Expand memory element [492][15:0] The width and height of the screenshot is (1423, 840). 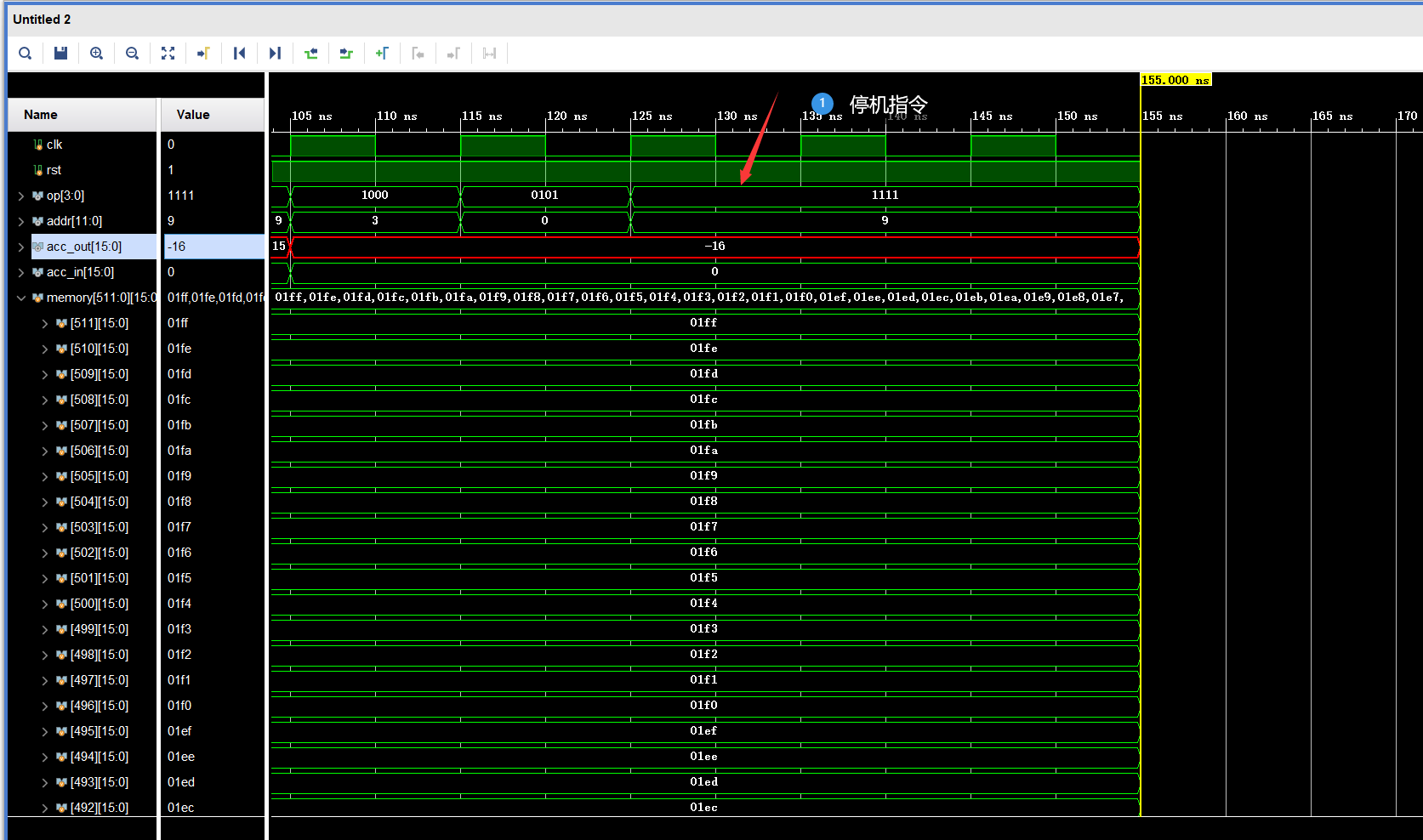tap(45, 808)
